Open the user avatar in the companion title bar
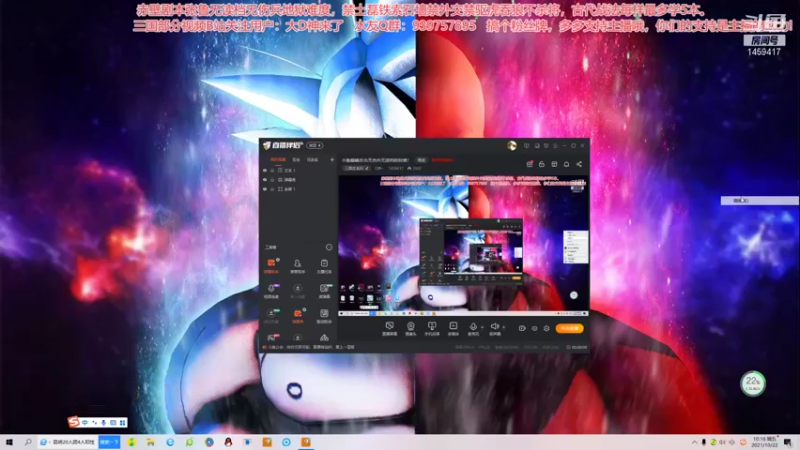This screenshot has width=800, height=450. coord(512,145)
